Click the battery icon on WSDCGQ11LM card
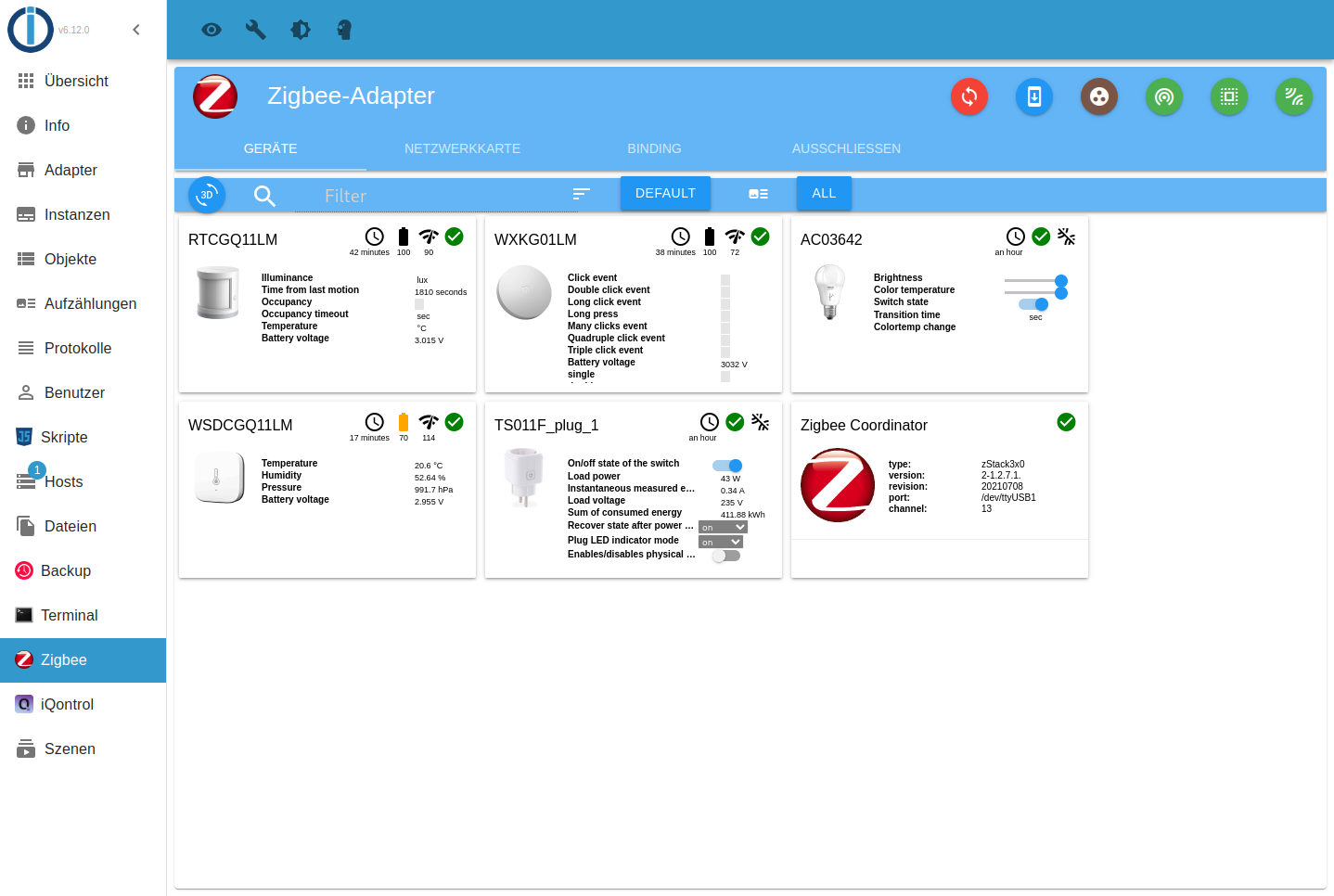 coord(404,422)
